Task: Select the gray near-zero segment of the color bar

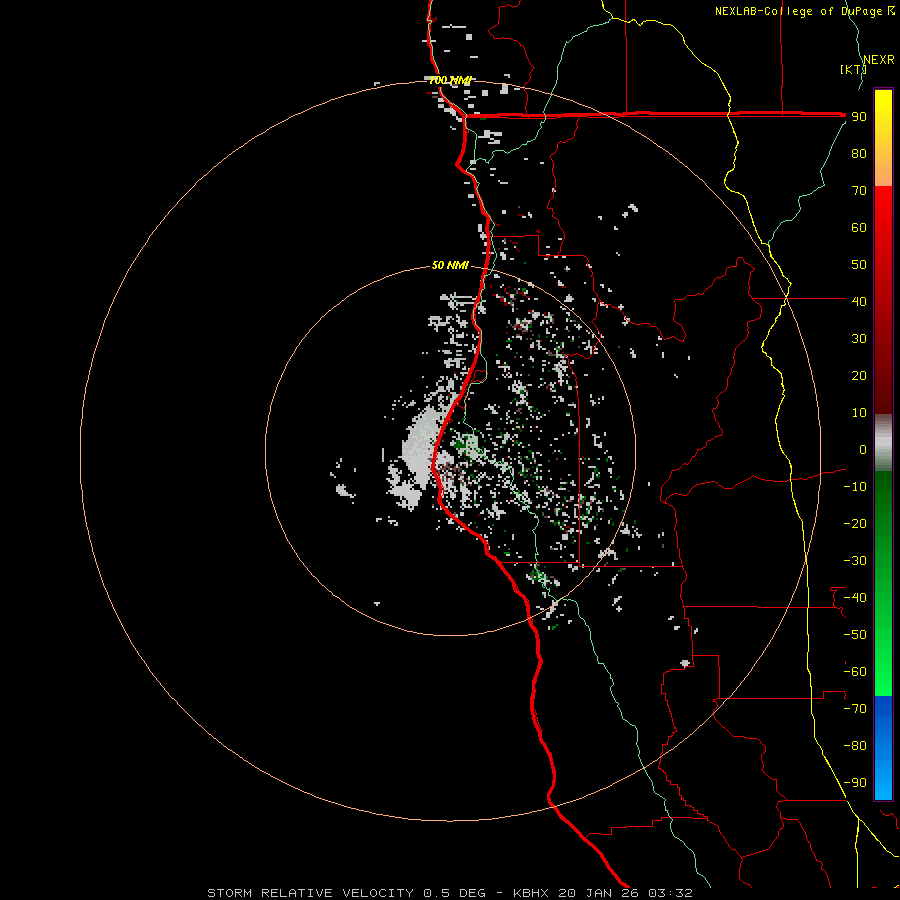Action: tap(883, 443)
